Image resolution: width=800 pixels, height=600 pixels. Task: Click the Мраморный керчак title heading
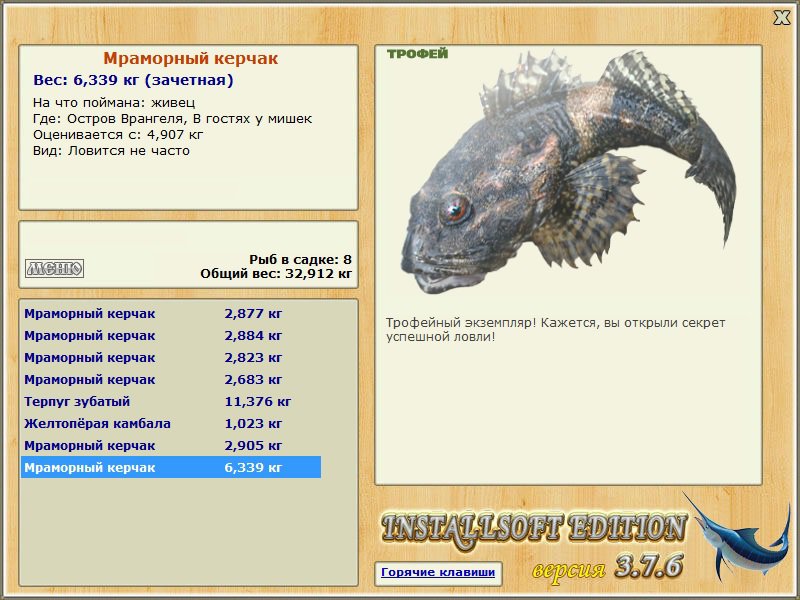(191, 58)
